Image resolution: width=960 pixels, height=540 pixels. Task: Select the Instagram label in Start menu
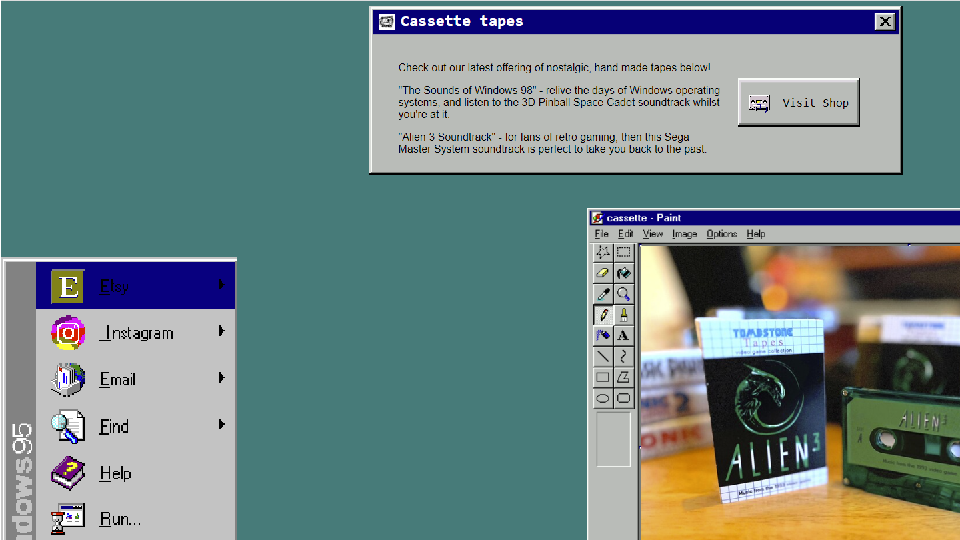(x=137, y=333)
